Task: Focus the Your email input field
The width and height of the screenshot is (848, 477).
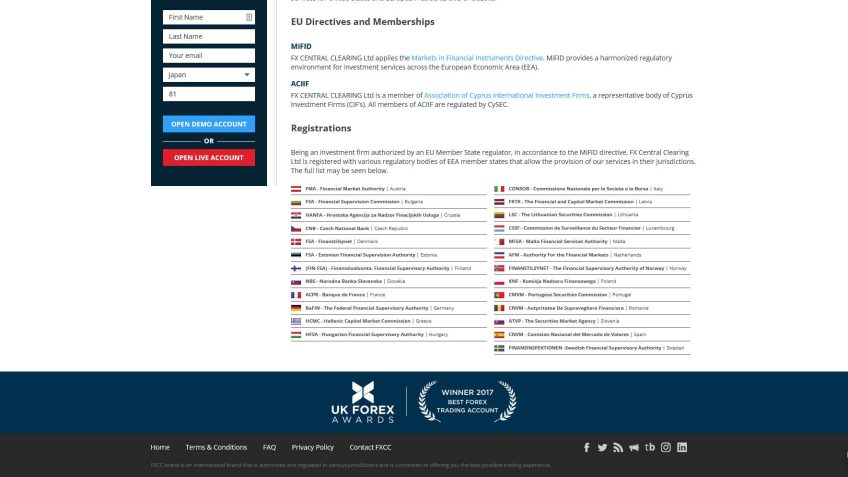Action: point(208,56)
